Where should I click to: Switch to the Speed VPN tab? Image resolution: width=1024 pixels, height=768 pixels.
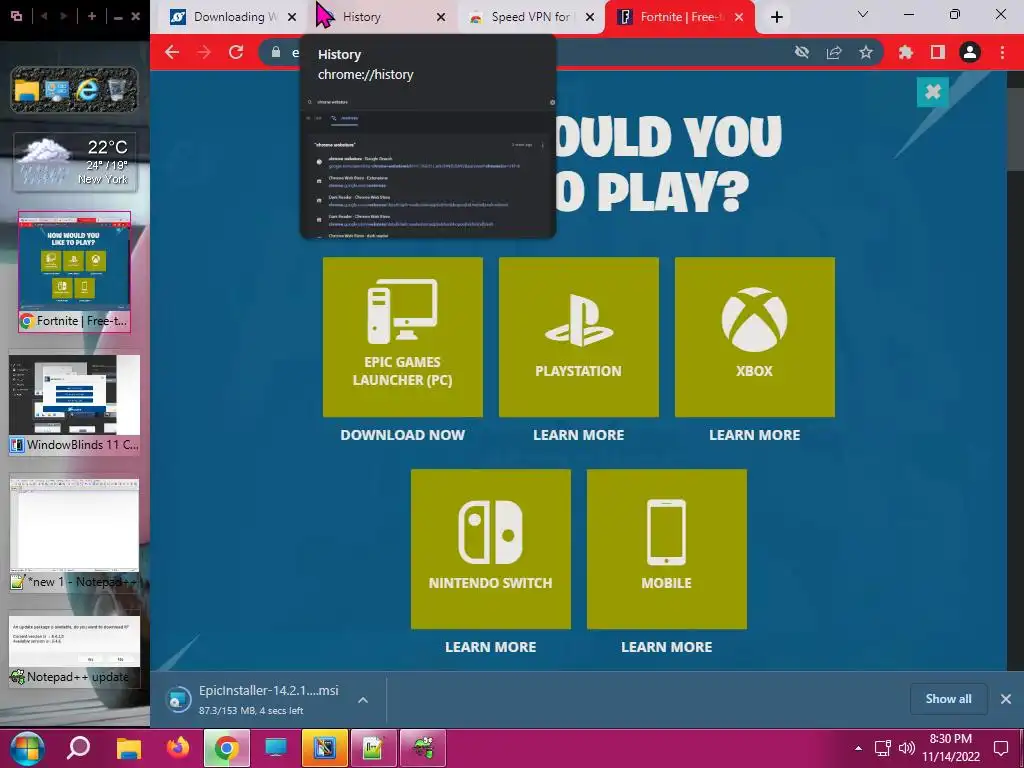(529, 17)
